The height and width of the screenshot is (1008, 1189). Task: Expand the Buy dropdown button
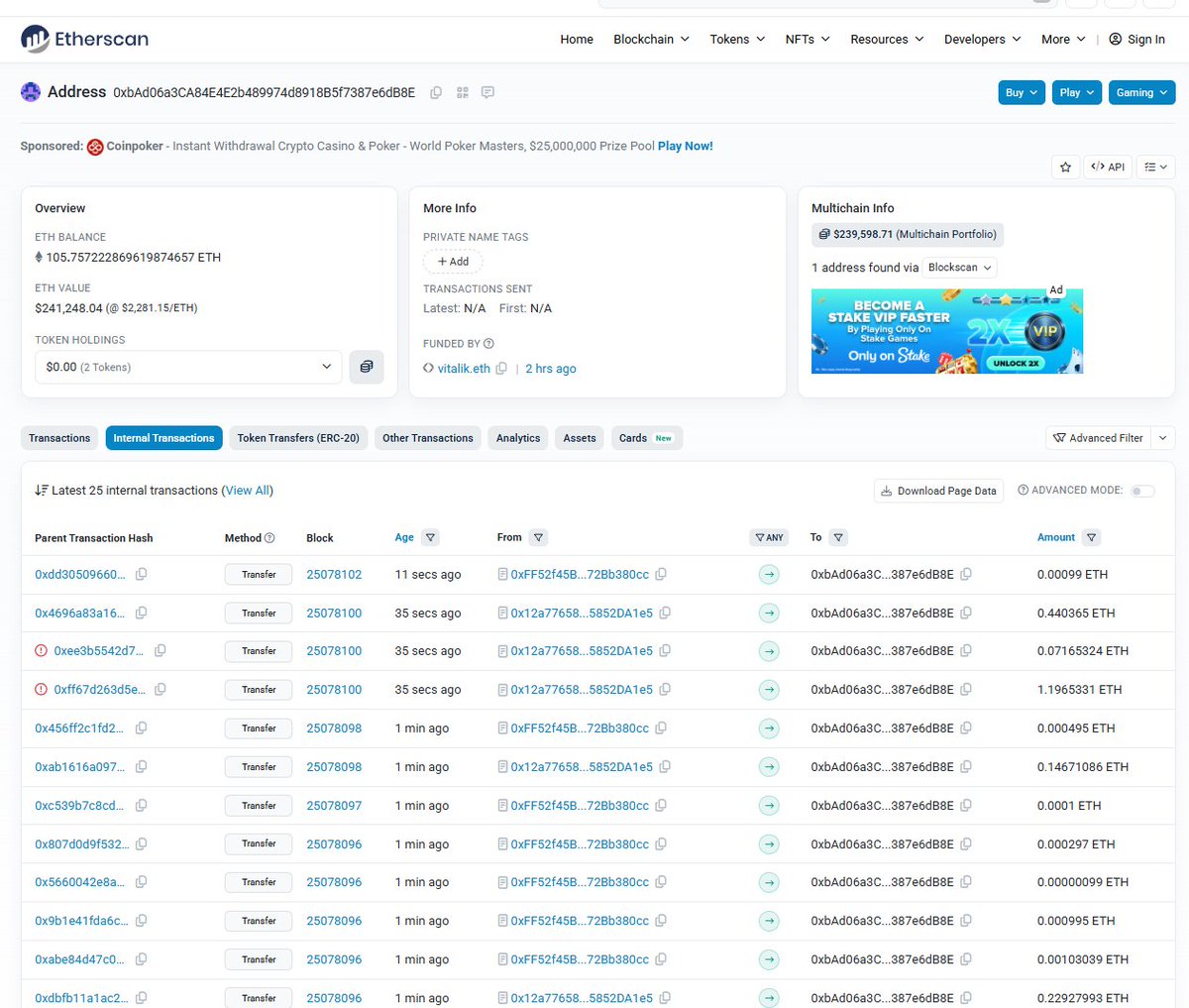(x=1022, y=92)
